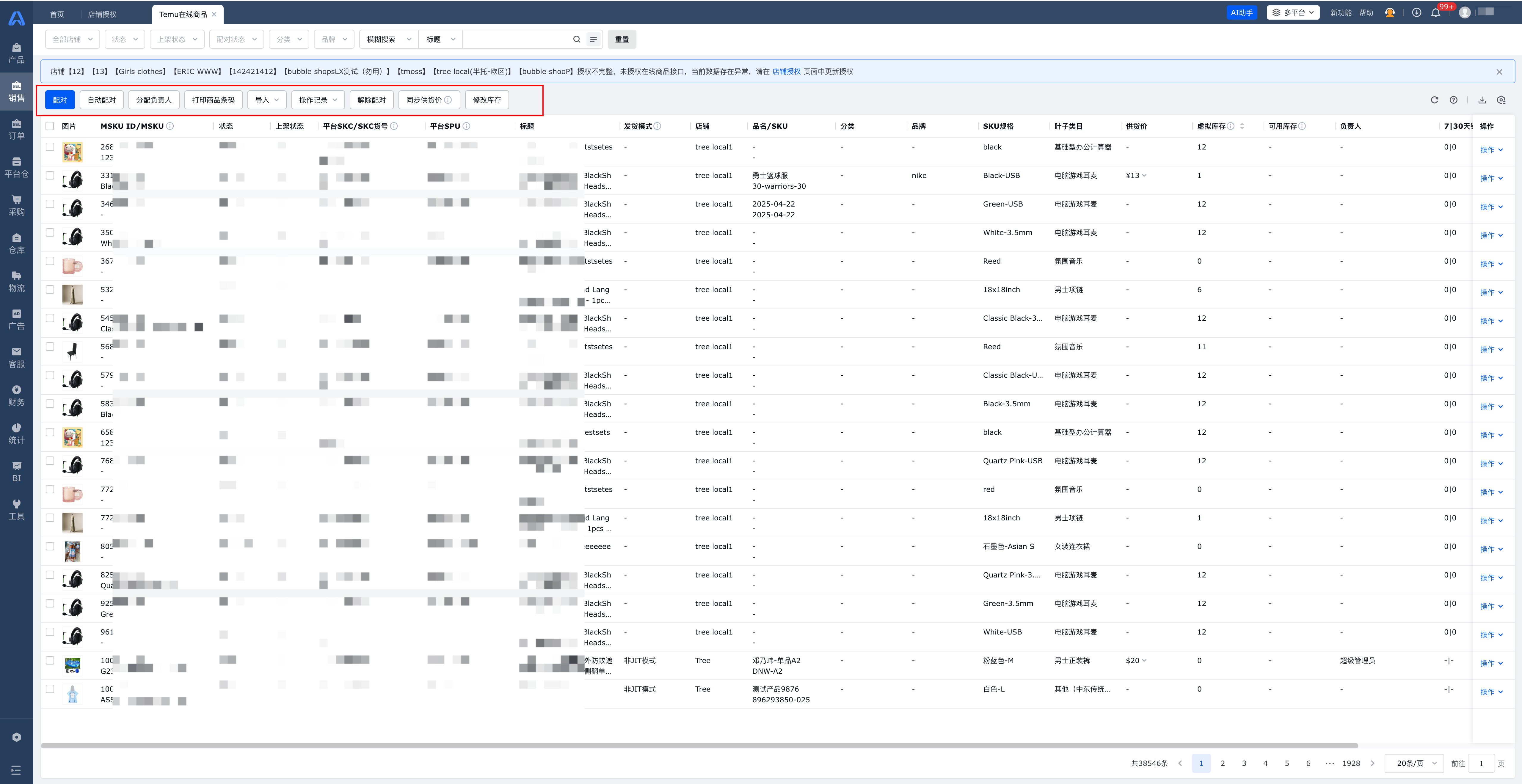Open the 品牌 filter dropdown
Viewport: 1522px width, 784px height.
coord(334,40)
